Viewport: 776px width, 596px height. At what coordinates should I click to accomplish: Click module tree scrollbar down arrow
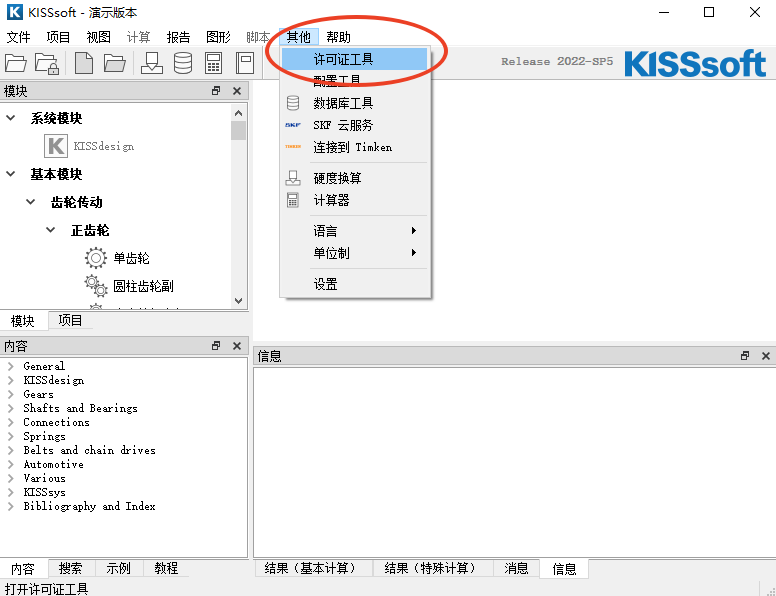tap(239, 300)
